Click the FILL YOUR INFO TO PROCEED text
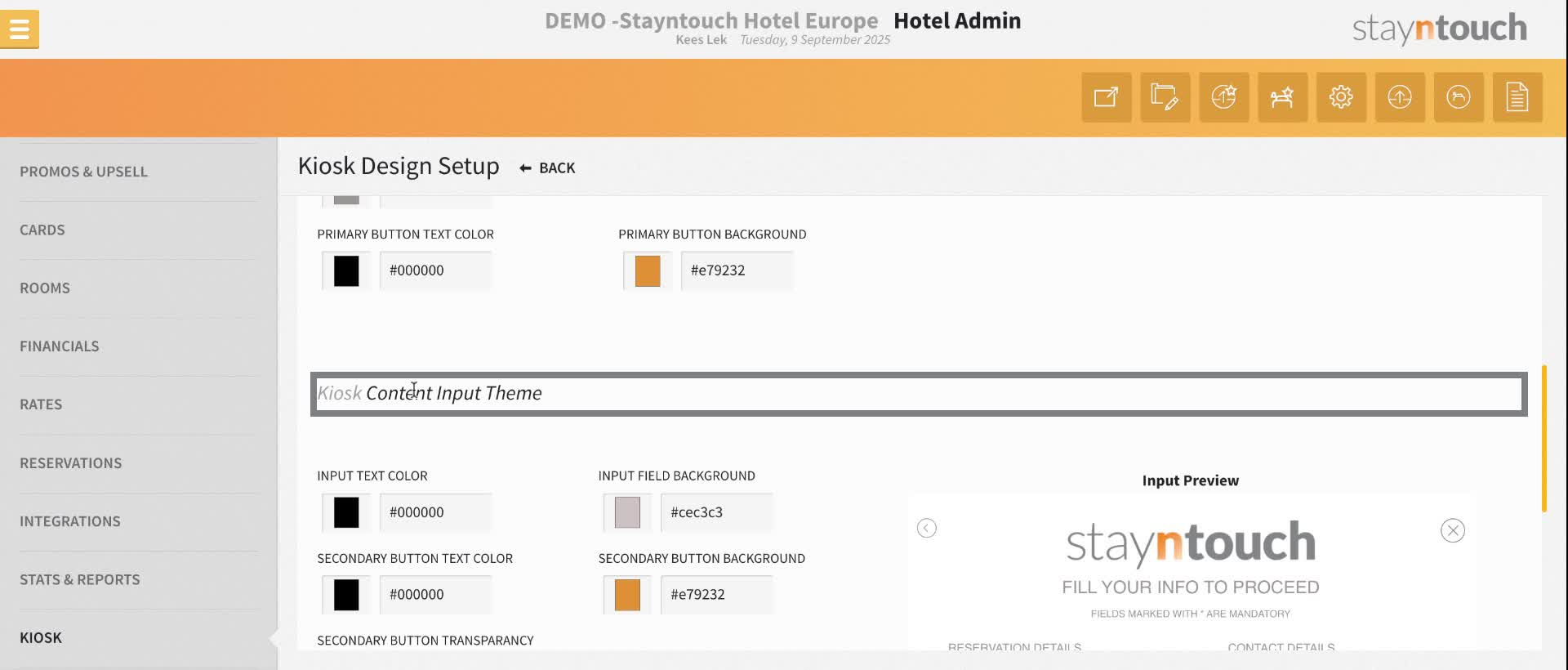Image resolution: width=1568 pixels, height=670 pixels. (1191, 587)
